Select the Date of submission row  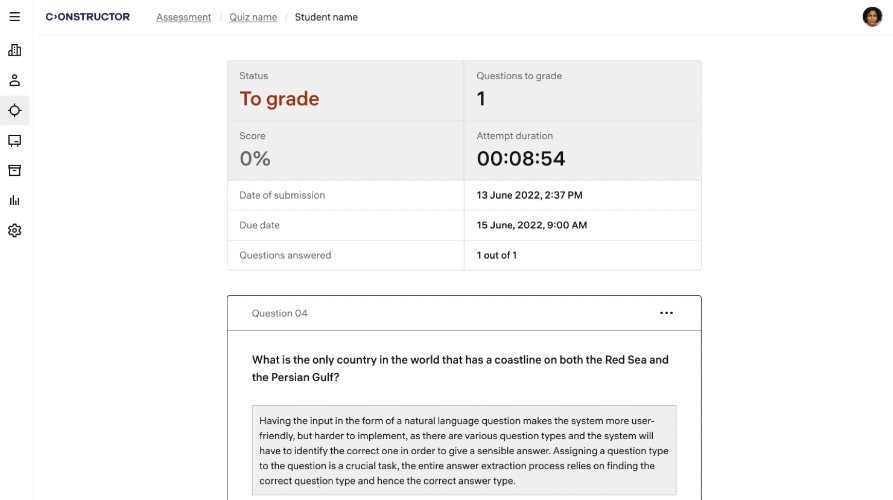pyautogui.click(x=464, y=195)
